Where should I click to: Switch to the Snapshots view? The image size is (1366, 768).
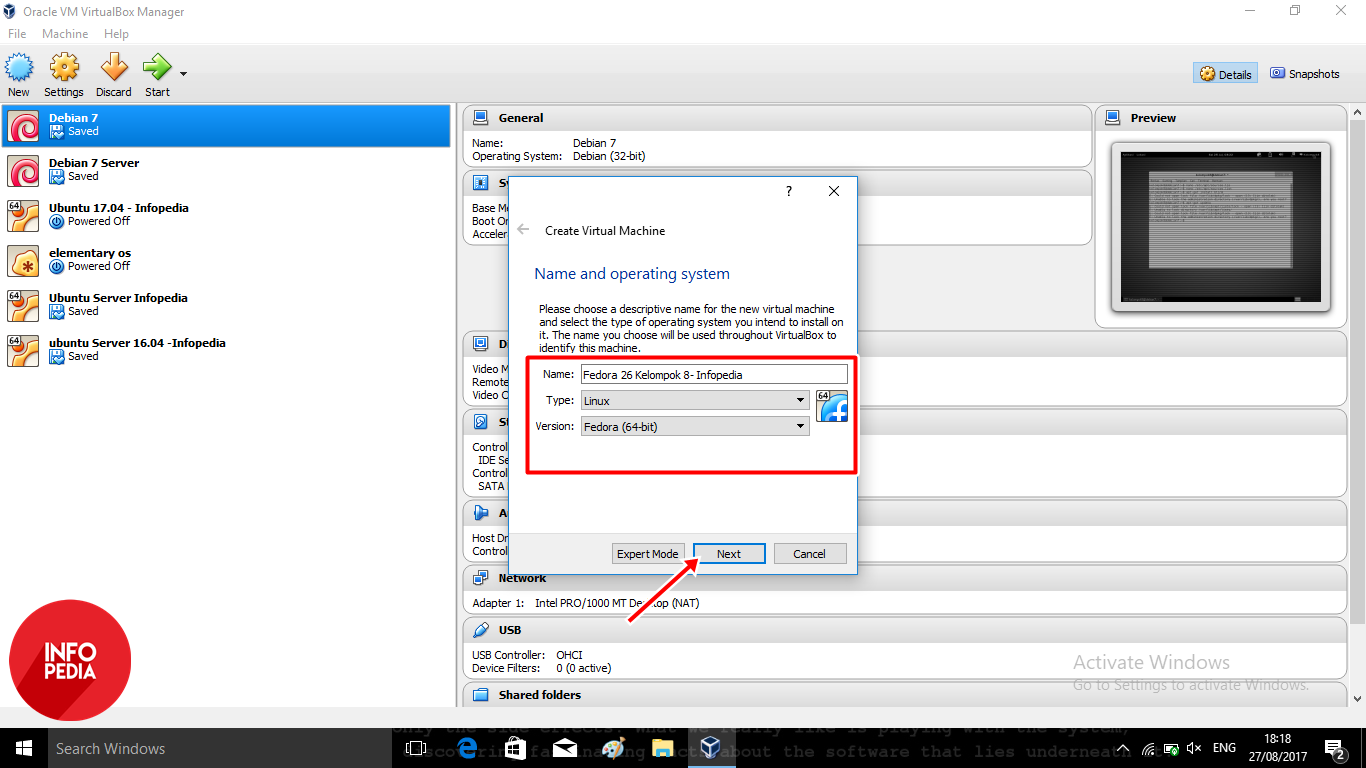click(x=1305, y=74)
